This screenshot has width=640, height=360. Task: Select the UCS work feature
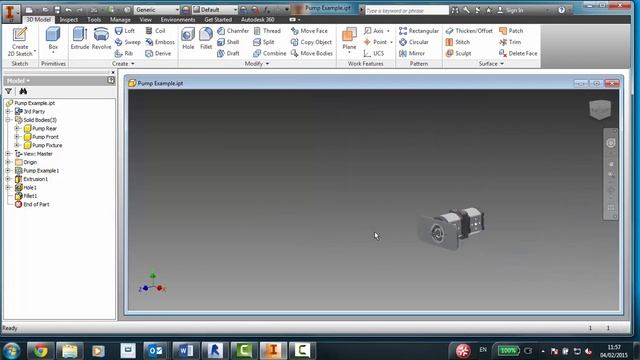[373, 53]
